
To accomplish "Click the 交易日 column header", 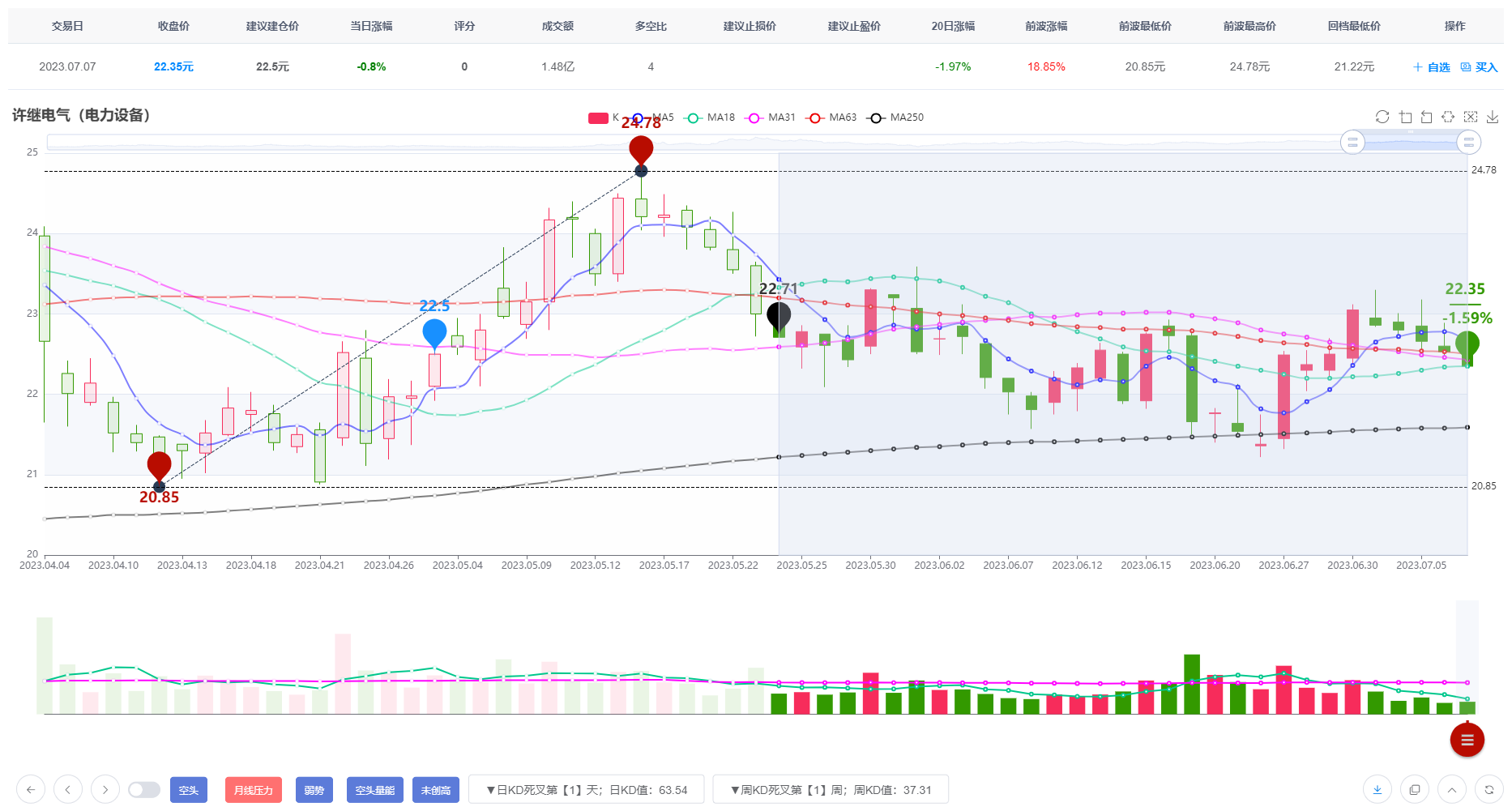I will point(67,26).
